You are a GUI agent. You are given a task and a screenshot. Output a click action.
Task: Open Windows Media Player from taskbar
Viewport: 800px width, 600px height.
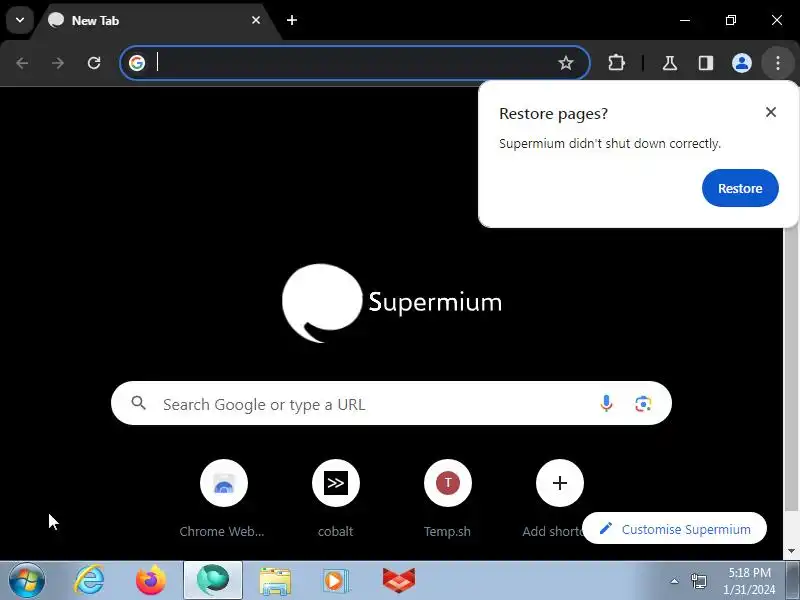point(336,581)
